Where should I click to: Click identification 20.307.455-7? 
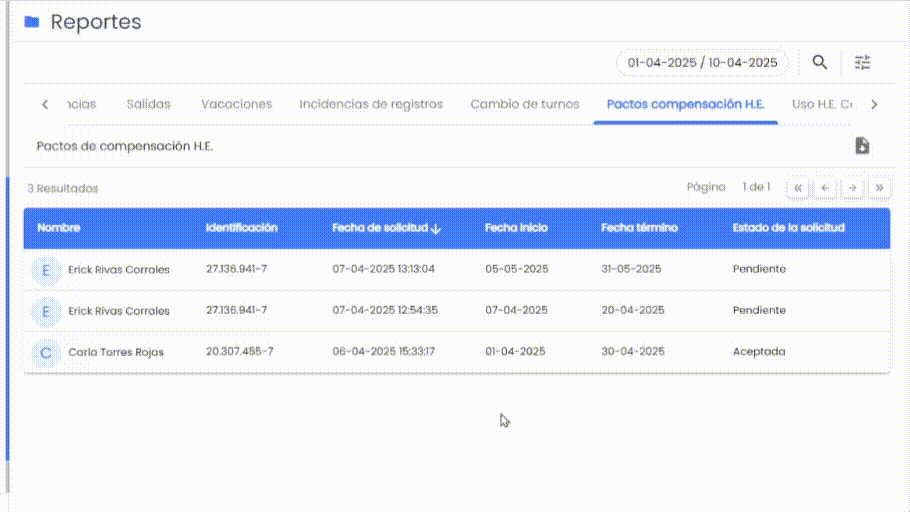coord(239,351)
